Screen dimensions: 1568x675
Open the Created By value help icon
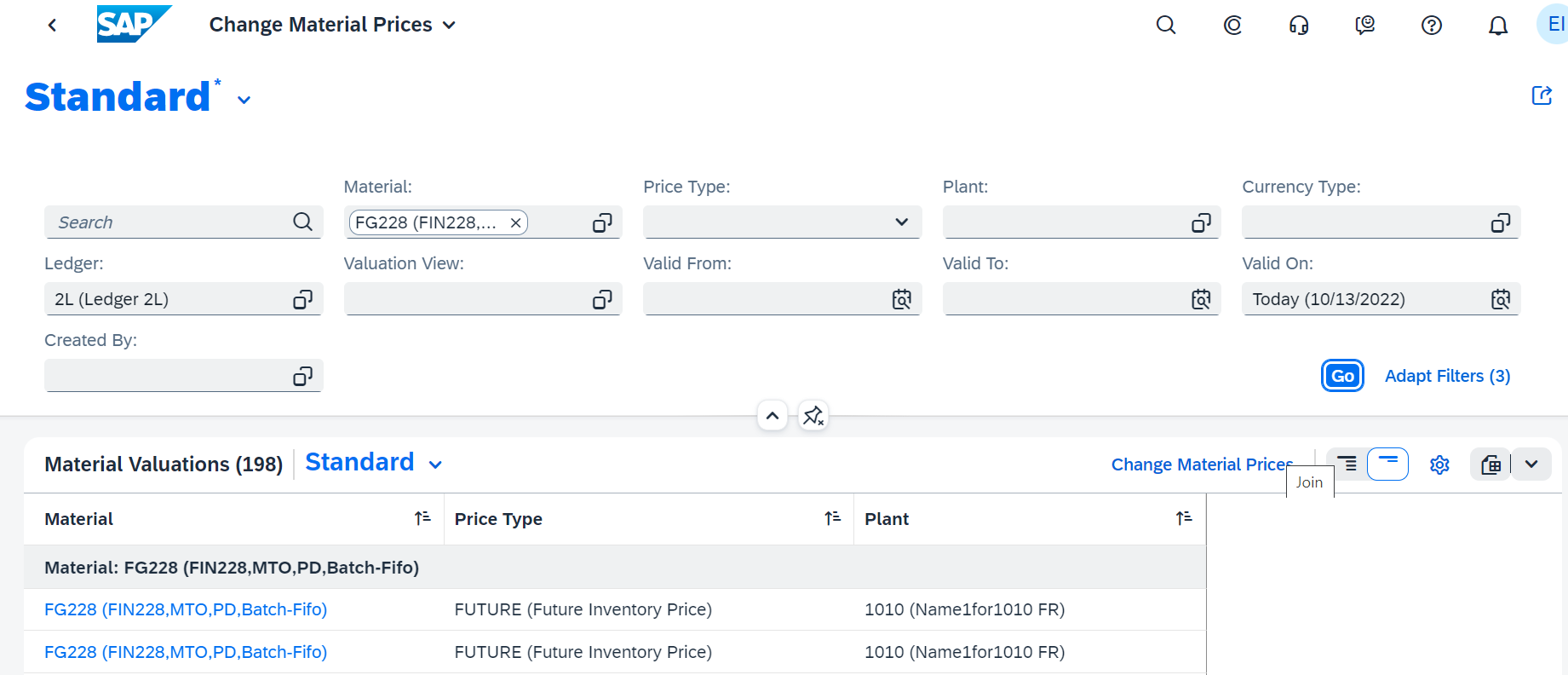click(302, 376)
